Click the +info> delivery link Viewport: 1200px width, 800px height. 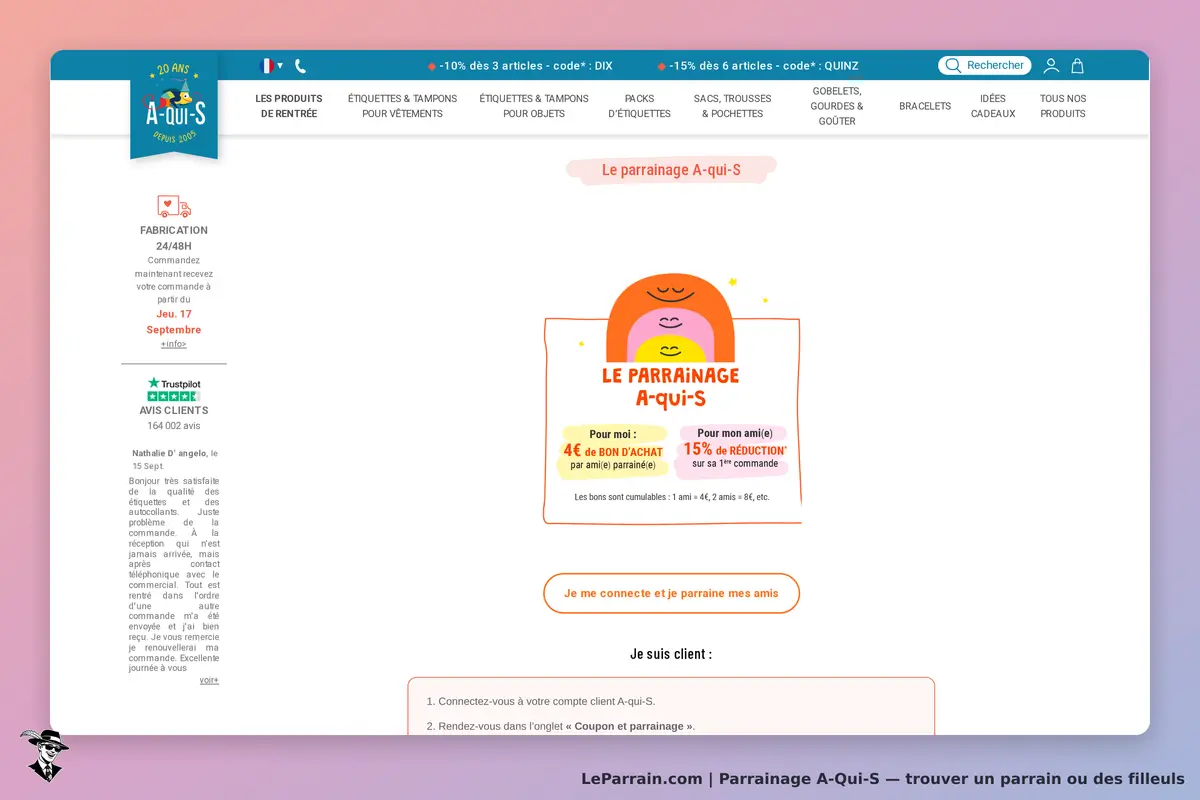click(174, 344)
